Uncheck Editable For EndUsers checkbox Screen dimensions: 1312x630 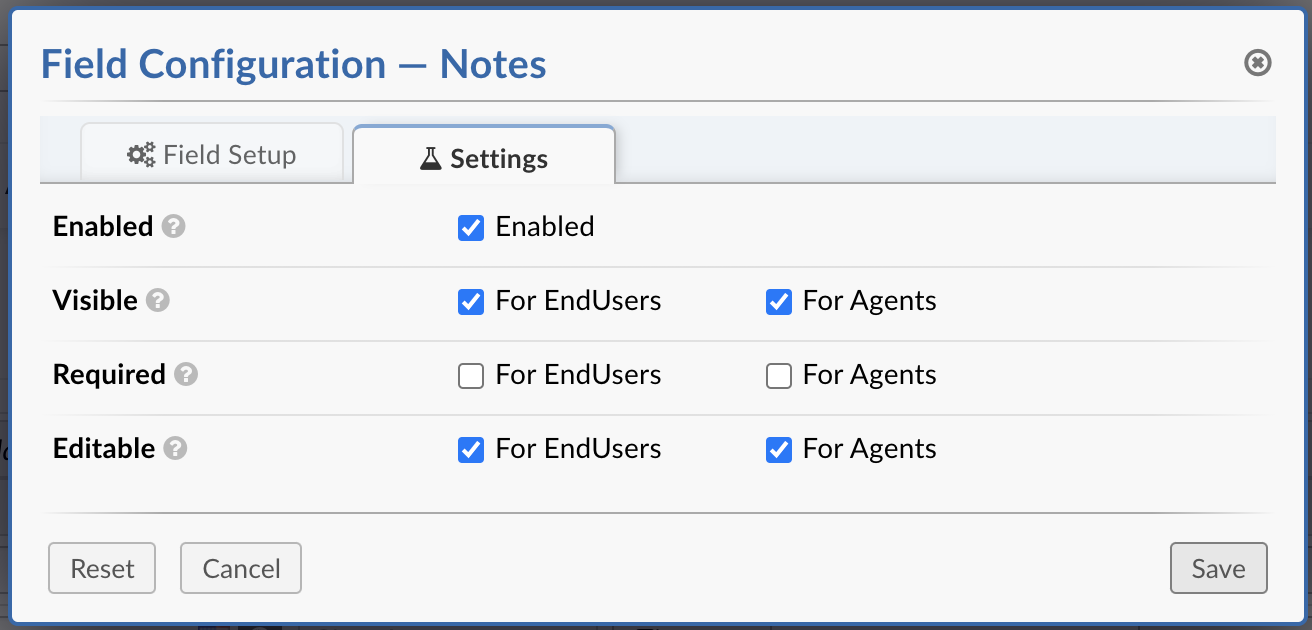coord(471,450)
